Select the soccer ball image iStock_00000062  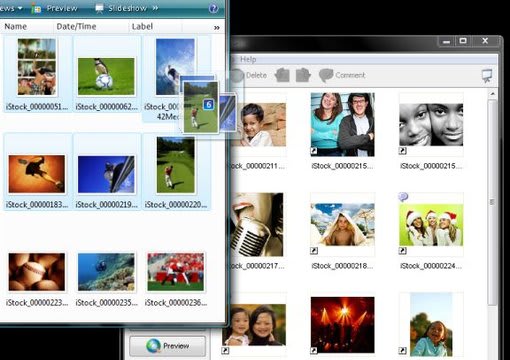click(106, 76)
